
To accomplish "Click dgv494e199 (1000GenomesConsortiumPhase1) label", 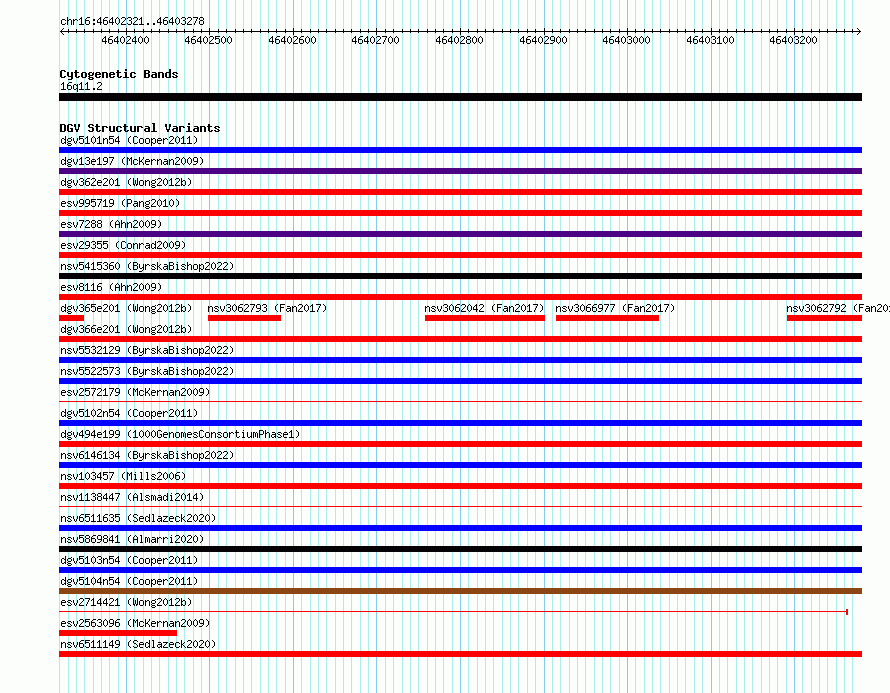I will tap(180, 434).
